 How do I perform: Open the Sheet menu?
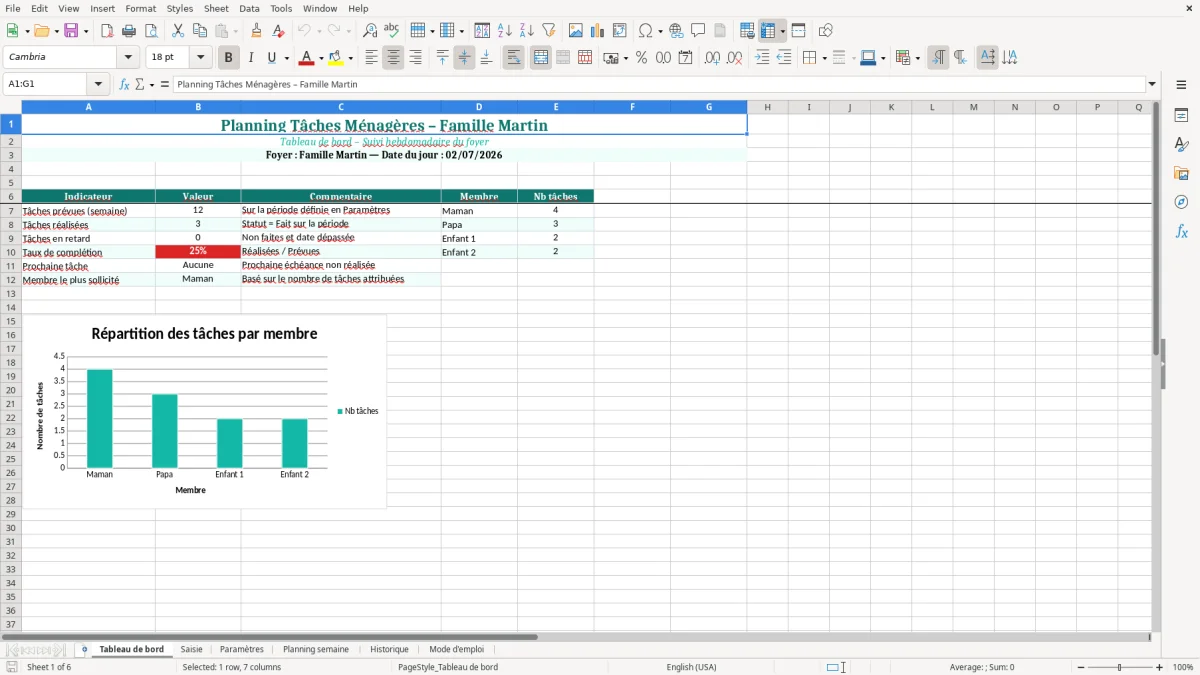pyautogui.click(x=216, y=8)
